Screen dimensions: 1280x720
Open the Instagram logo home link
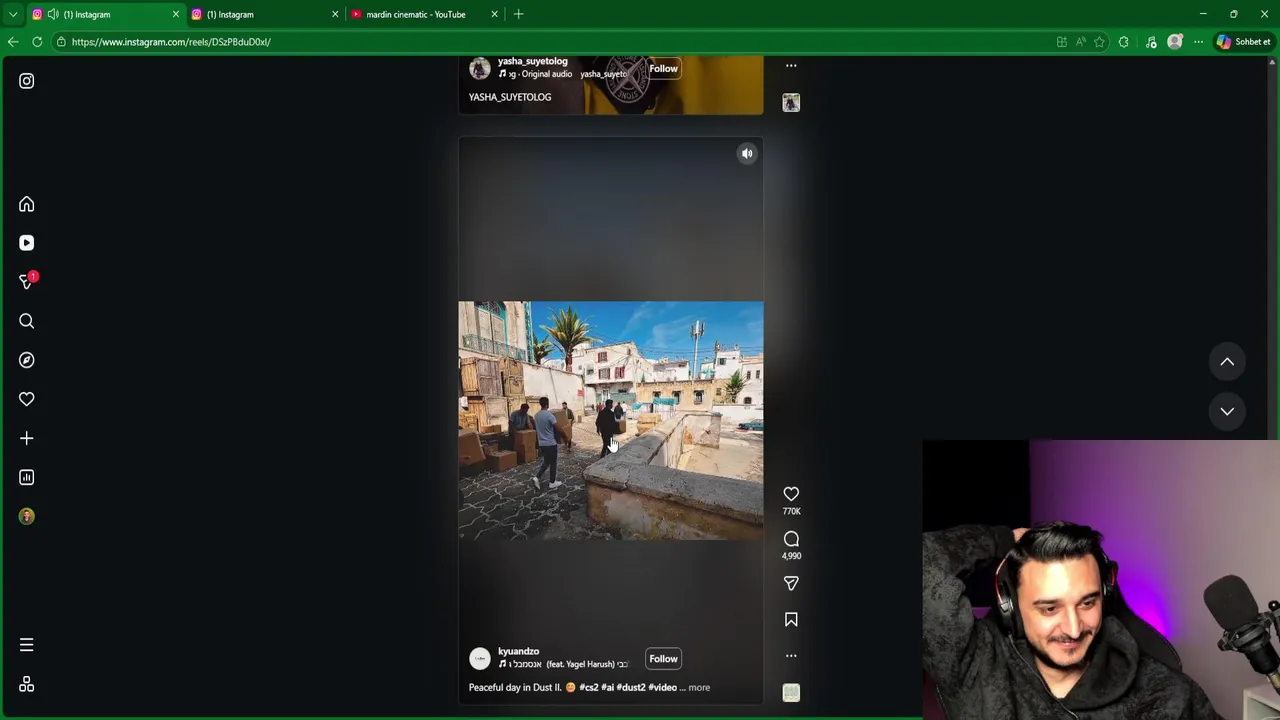point(27,81)
